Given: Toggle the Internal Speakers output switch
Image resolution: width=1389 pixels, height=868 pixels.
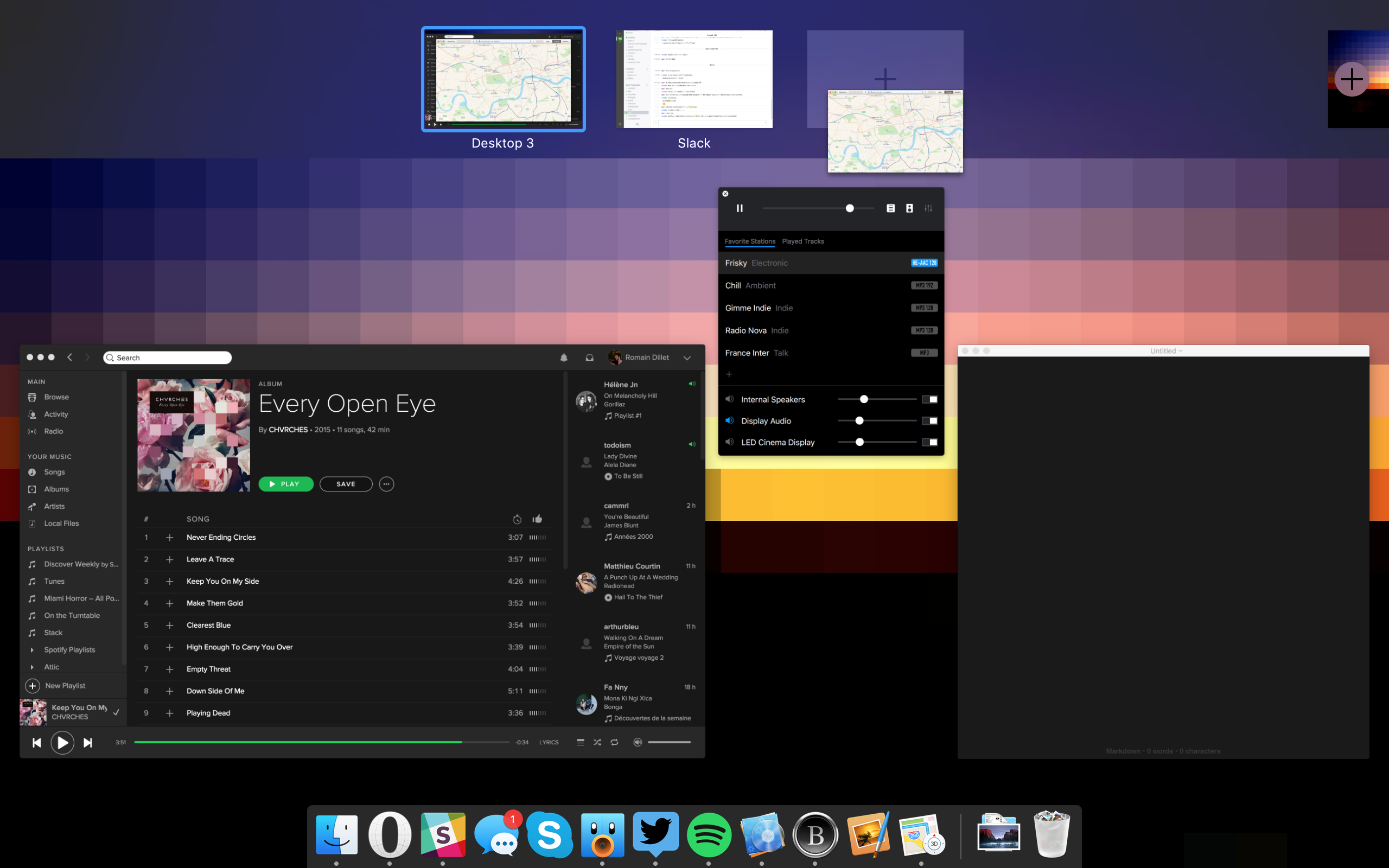Looking at the screenshot, I should (929, 400).
